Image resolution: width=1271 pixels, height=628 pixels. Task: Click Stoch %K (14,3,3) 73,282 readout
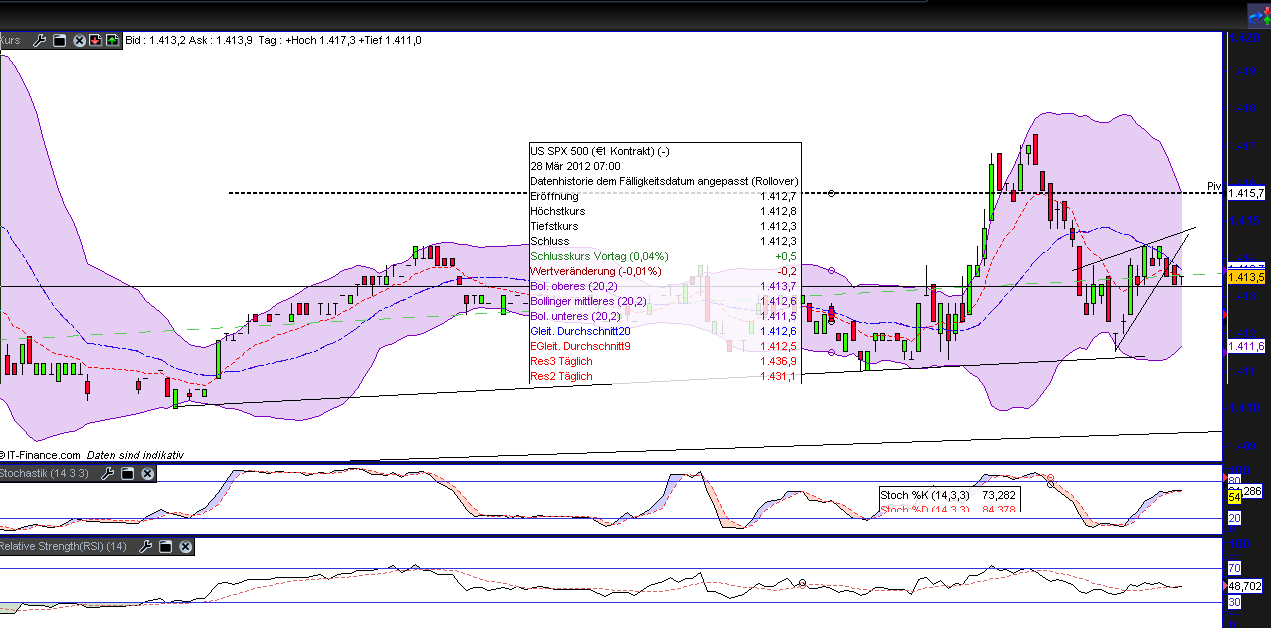coord(947,495)
